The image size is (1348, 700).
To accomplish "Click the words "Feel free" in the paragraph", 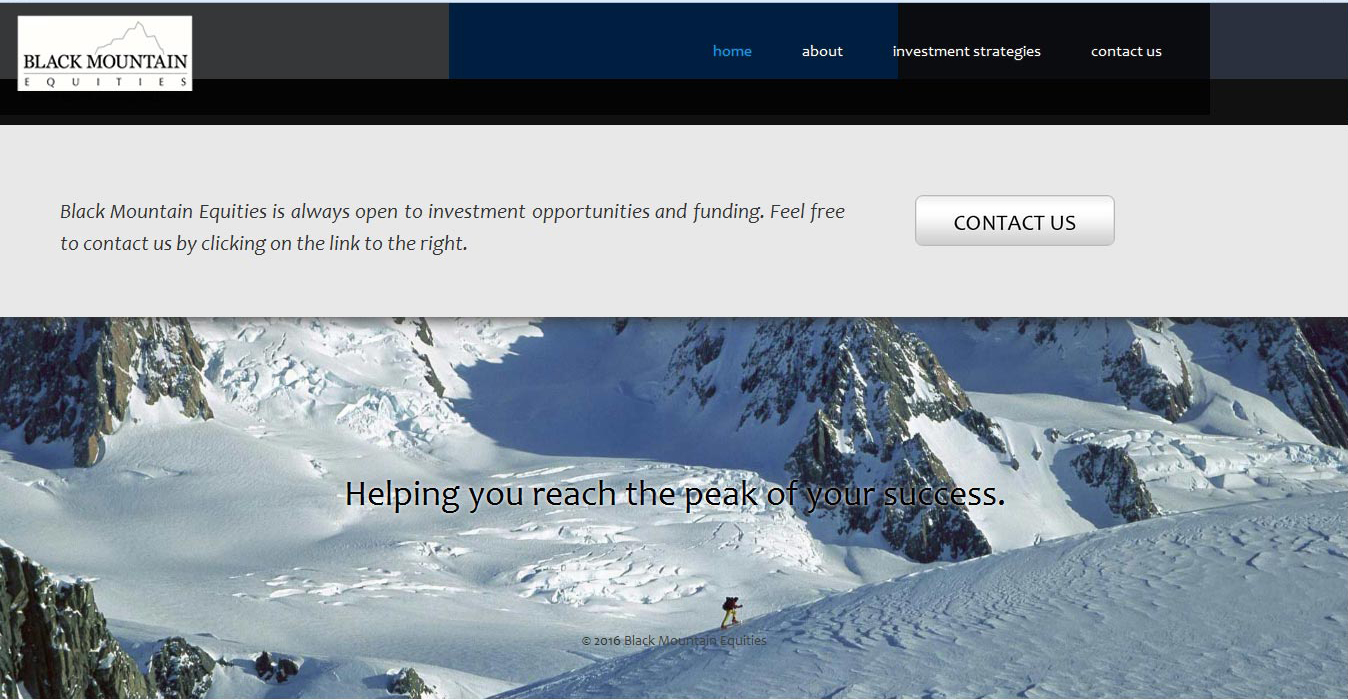I will click(x=807, y=211).
